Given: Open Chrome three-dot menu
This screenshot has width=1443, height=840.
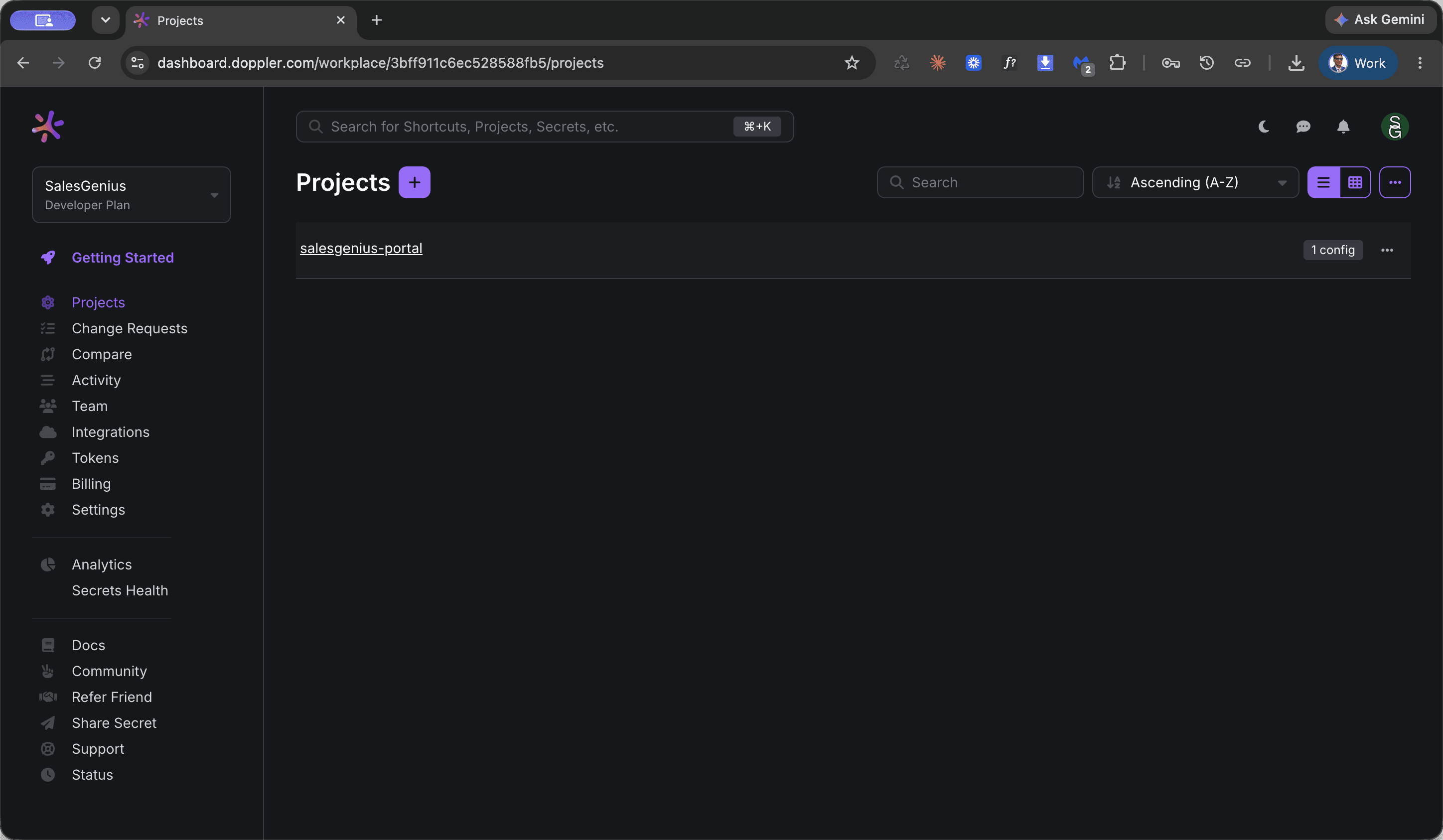Looking at the screenshot, I should 1420,63.
